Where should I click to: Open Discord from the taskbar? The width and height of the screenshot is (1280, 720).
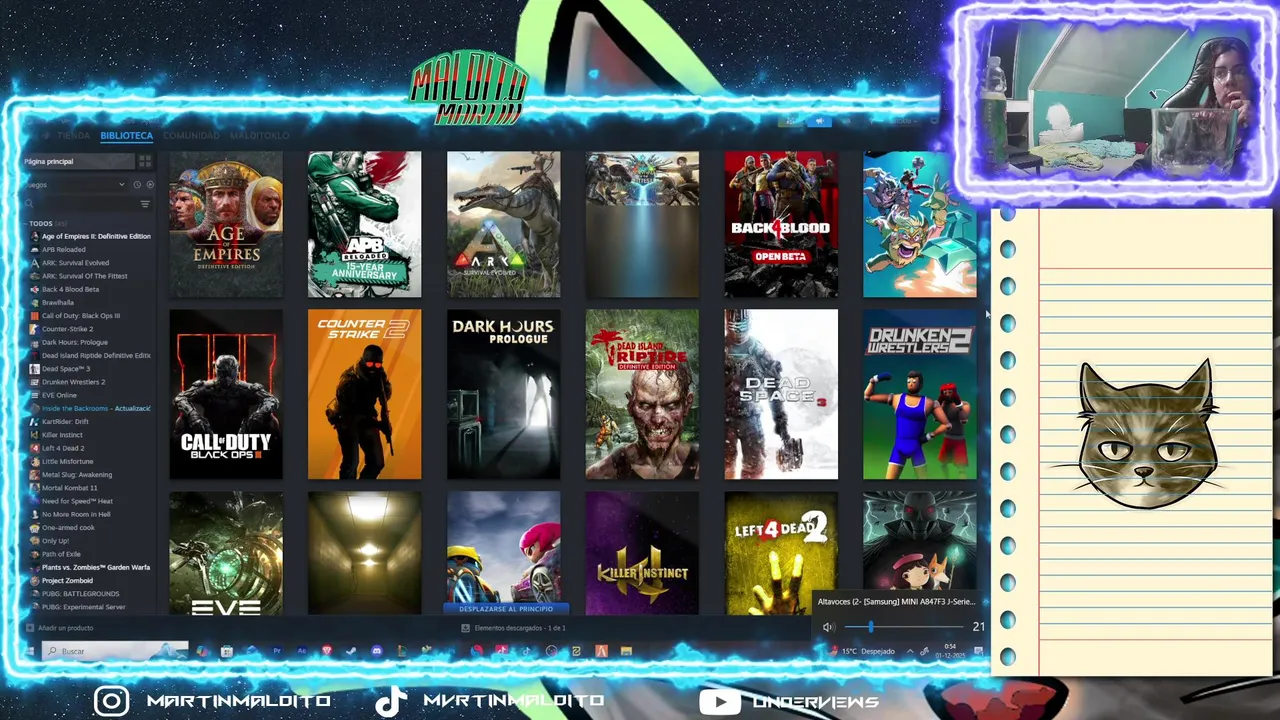[x=376, y=651]
